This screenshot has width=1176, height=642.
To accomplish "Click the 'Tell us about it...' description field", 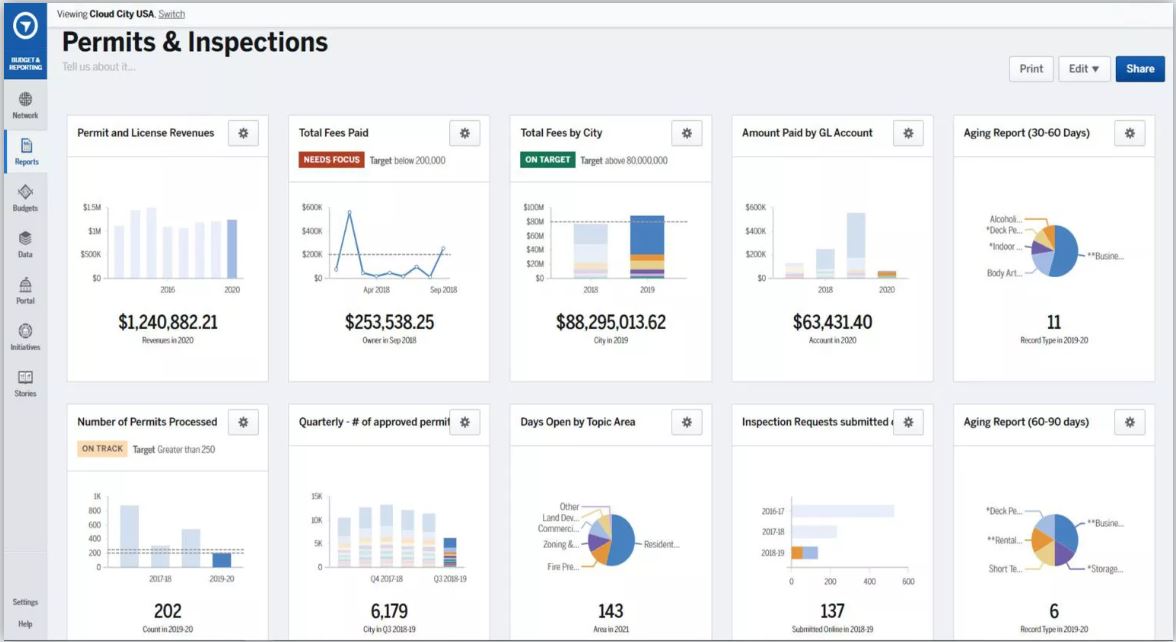I will point(99,67).
